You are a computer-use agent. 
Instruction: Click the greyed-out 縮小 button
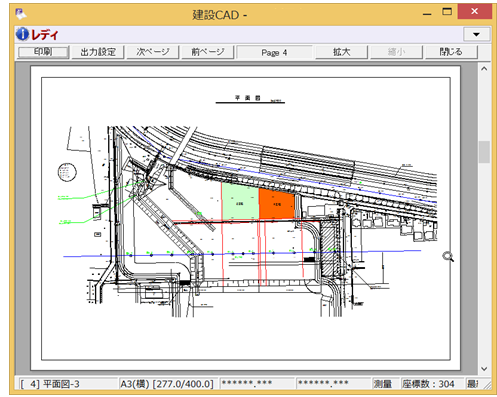(396, 52)
